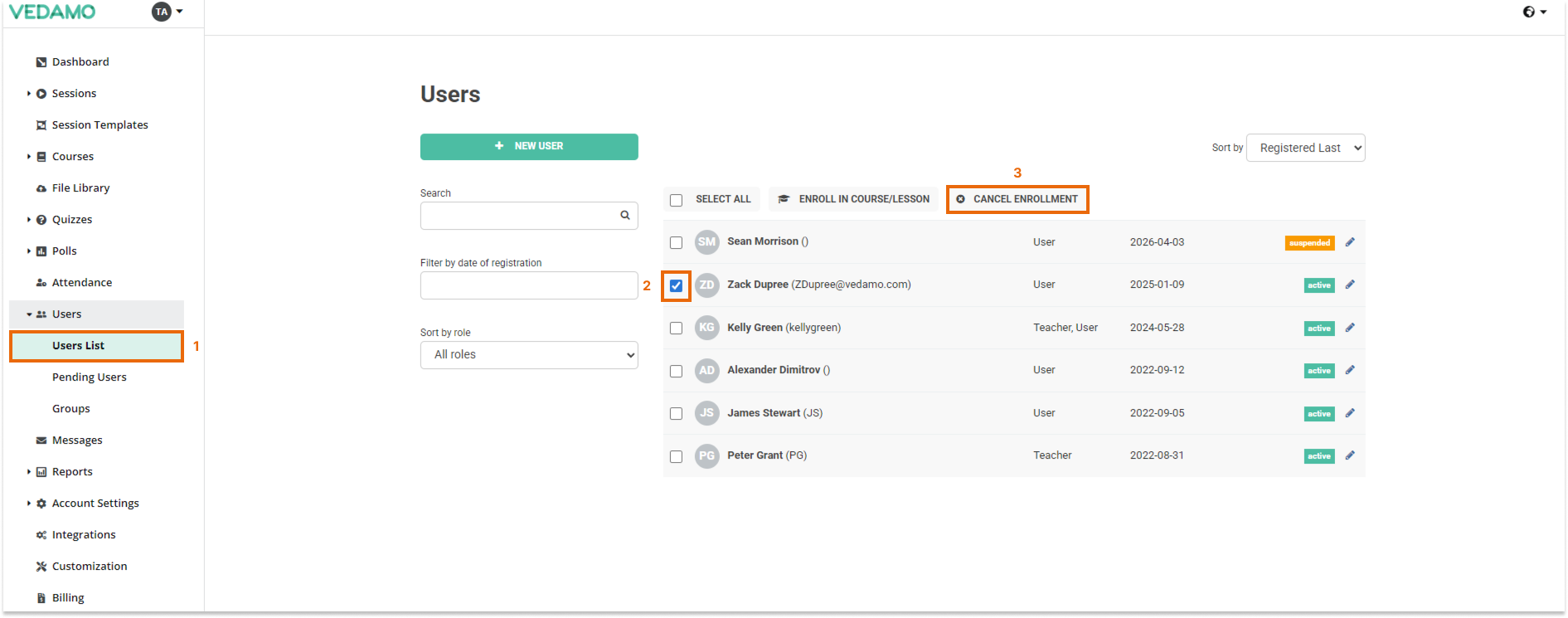Click James Stewart's JS avatar
The height and width of the screenshot is (618, 1568).
tap(706, 413)
